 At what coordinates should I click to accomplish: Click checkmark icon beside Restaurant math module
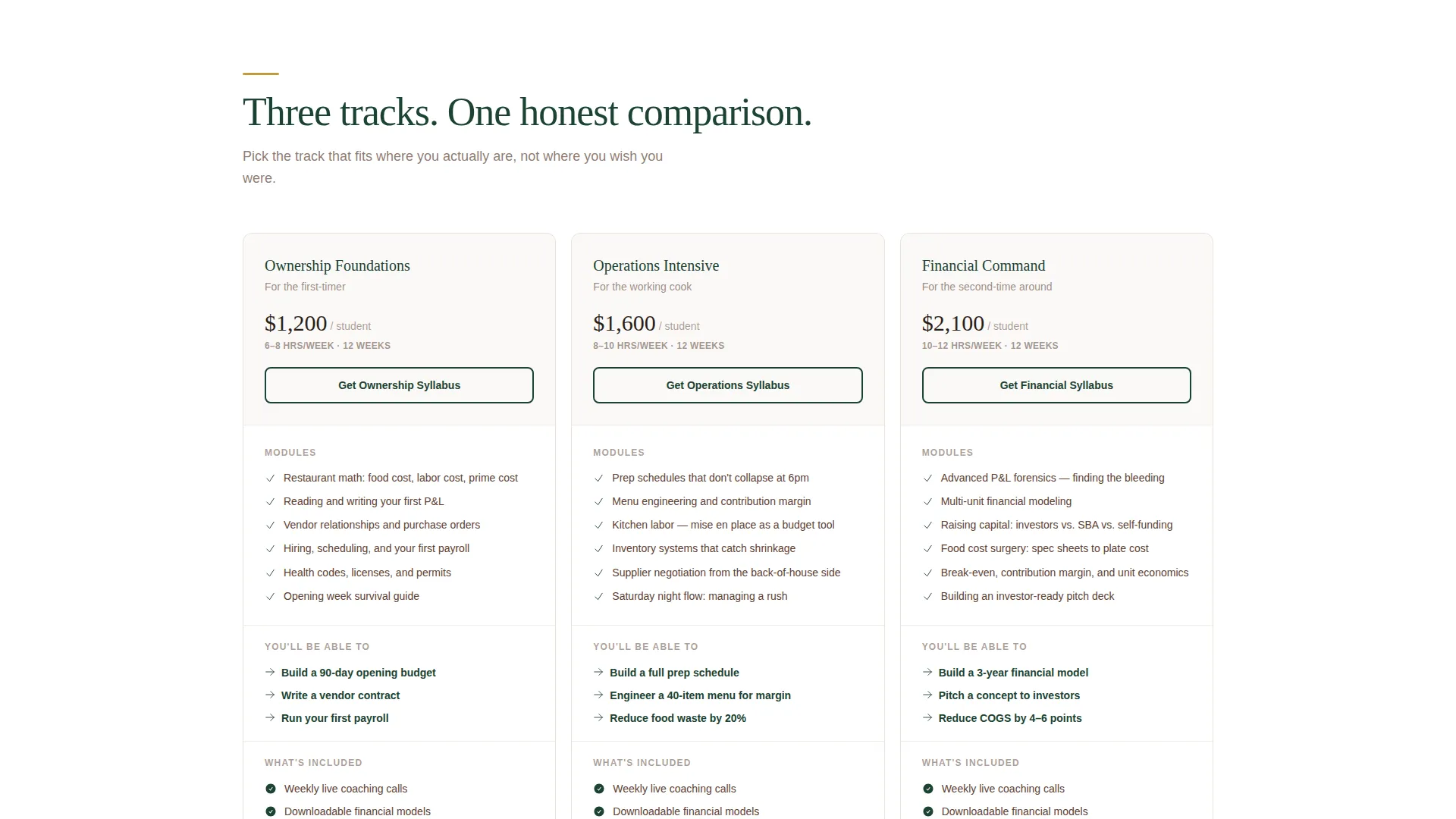pyautogui.click(x=270, y=479)
